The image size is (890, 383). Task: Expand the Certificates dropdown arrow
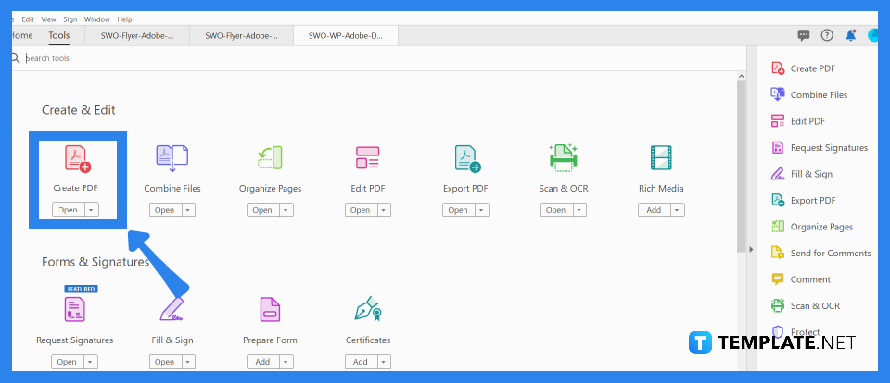click(x=384, y=361)
